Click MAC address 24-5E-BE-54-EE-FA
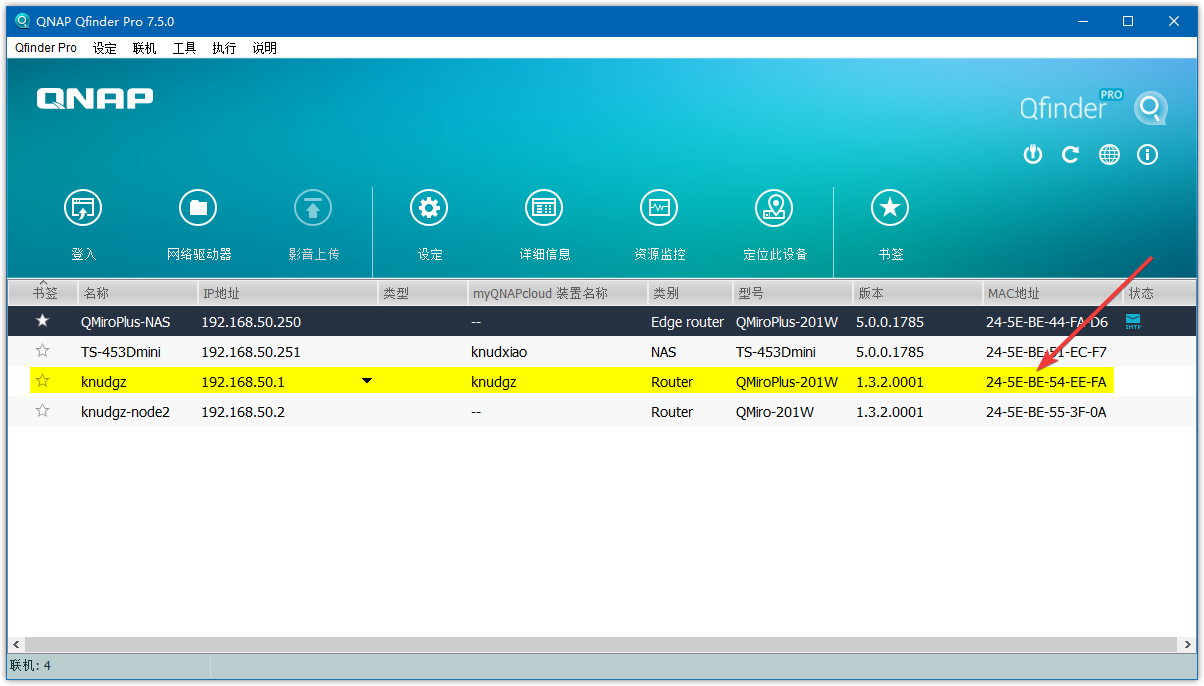 point(1046,382)
